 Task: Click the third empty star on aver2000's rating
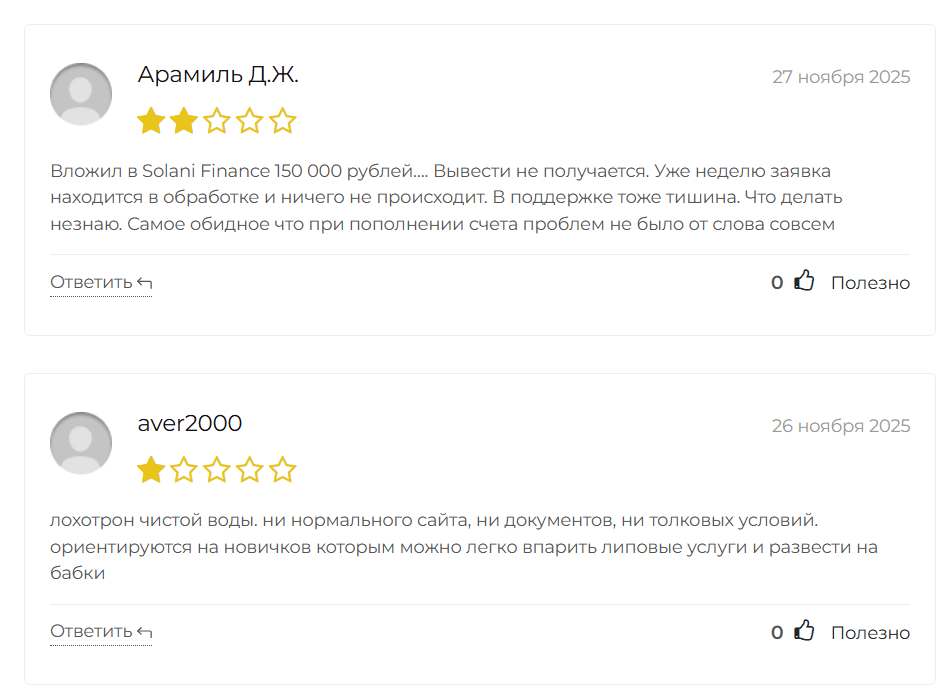216,468
